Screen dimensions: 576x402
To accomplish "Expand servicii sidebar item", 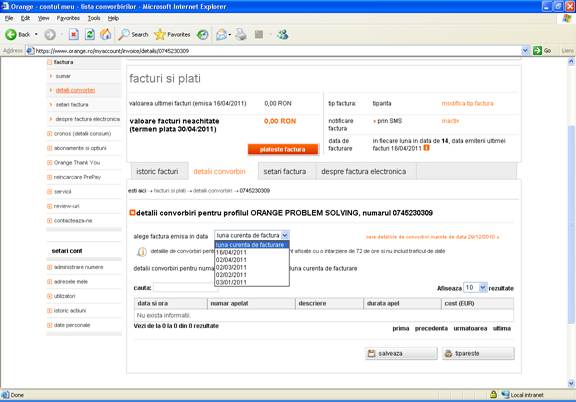I will [50, 191].
